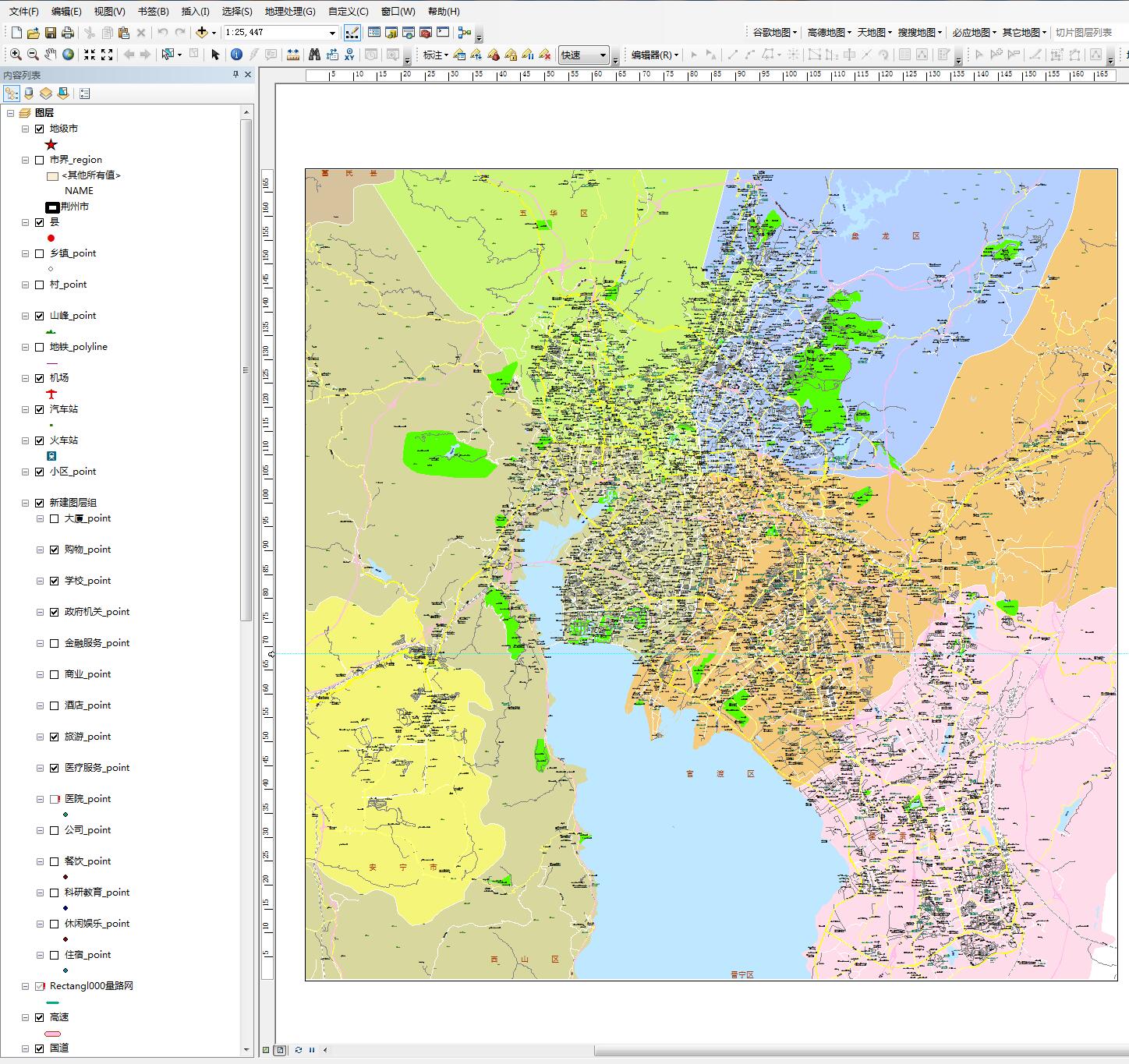This screenshot has height=1064, width=1129.
Task: Open the map scale dropdown
Action: 332,33
